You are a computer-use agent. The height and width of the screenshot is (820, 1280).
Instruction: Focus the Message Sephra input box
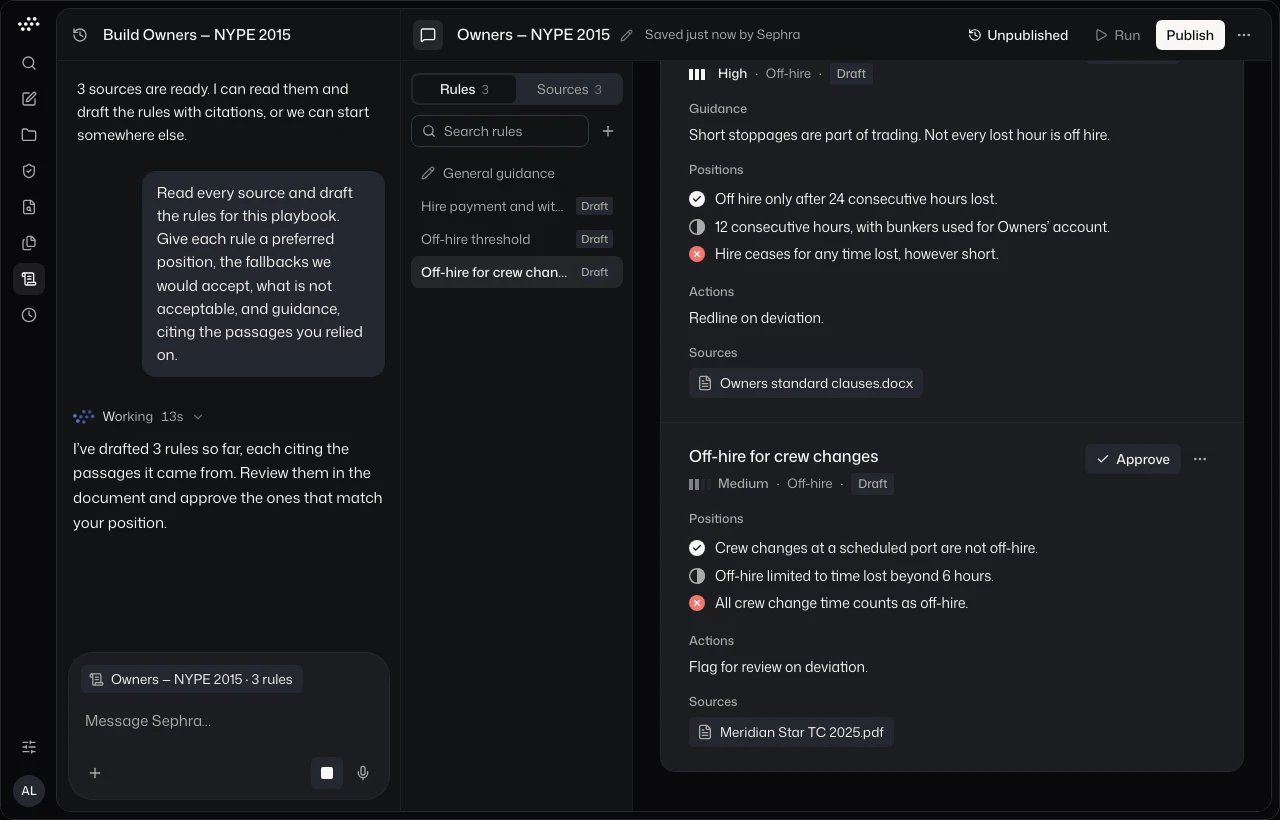coord(228,721)
